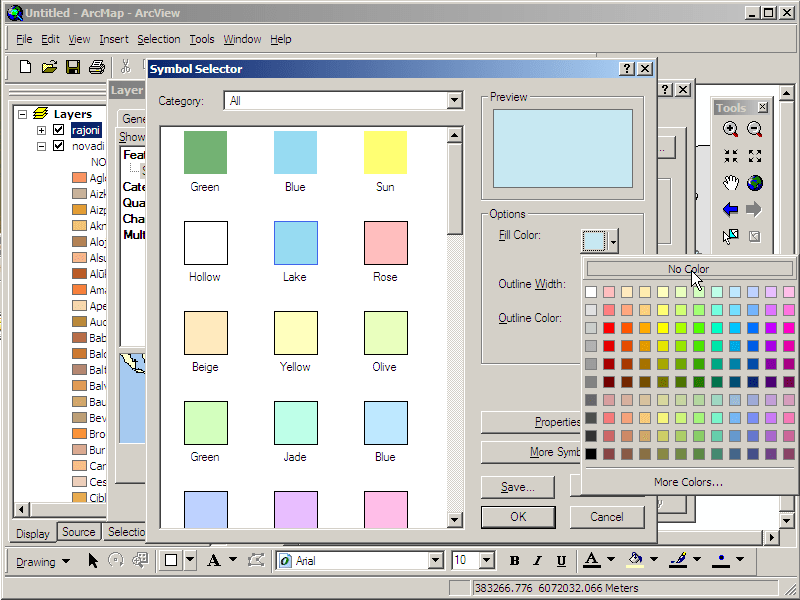800x600 pixels.
Task: Click the line color pen icon
Action: (679, 560)
